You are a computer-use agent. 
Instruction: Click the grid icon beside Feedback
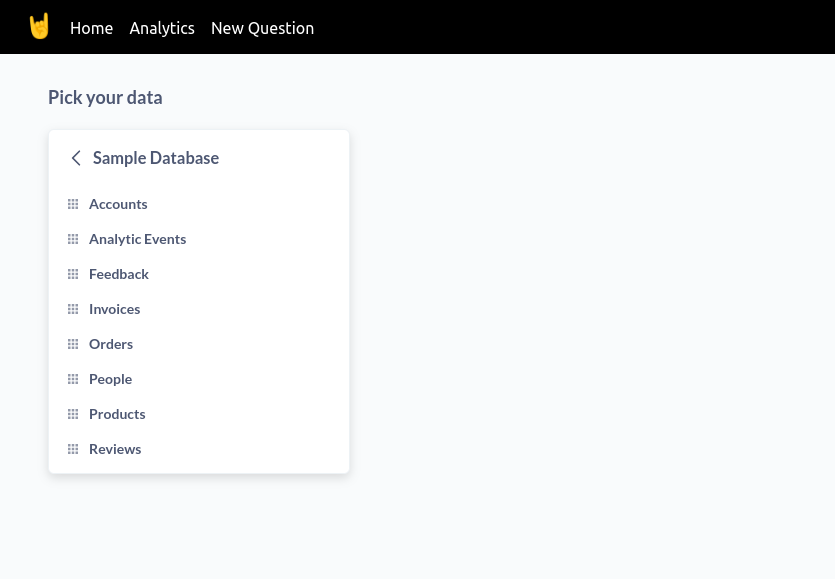(73, 274)
